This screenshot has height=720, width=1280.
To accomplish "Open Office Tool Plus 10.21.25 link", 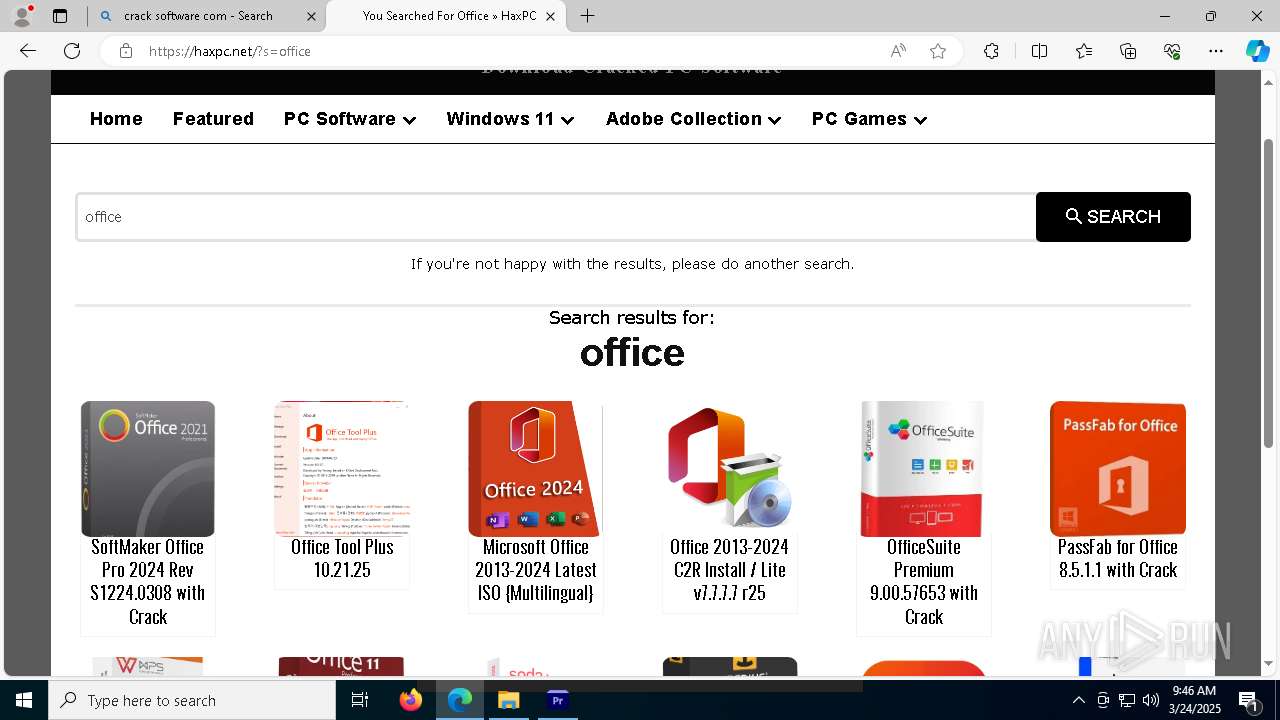I will pos(342,558).
